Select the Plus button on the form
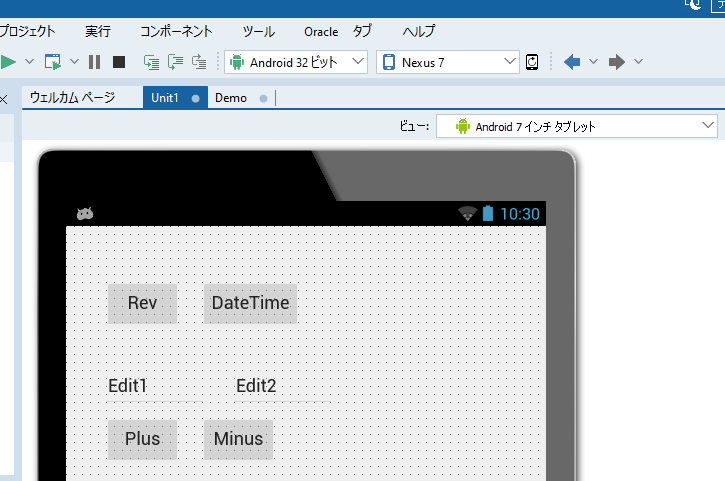 click(142, 439)
